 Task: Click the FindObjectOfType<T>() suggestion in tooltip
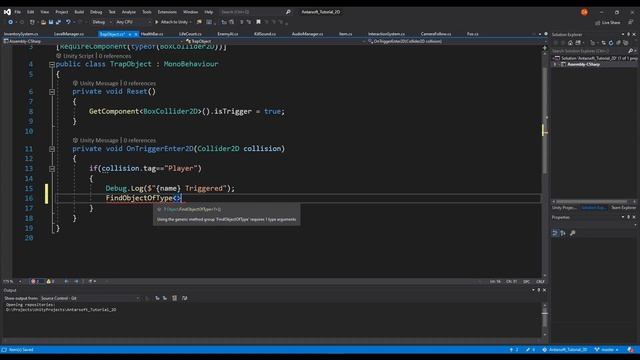click(x=192, y=209)
